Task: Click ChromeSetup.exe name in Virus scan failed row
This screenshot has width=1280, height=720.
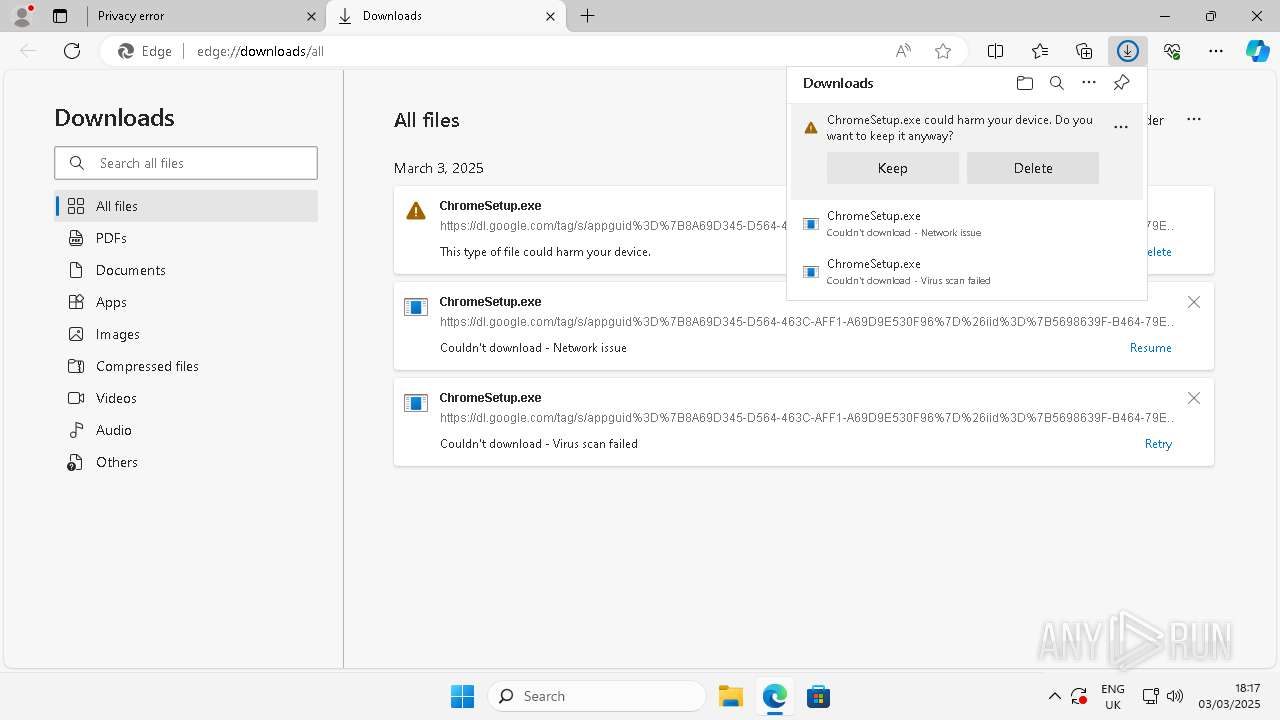Action: (490, 398)
